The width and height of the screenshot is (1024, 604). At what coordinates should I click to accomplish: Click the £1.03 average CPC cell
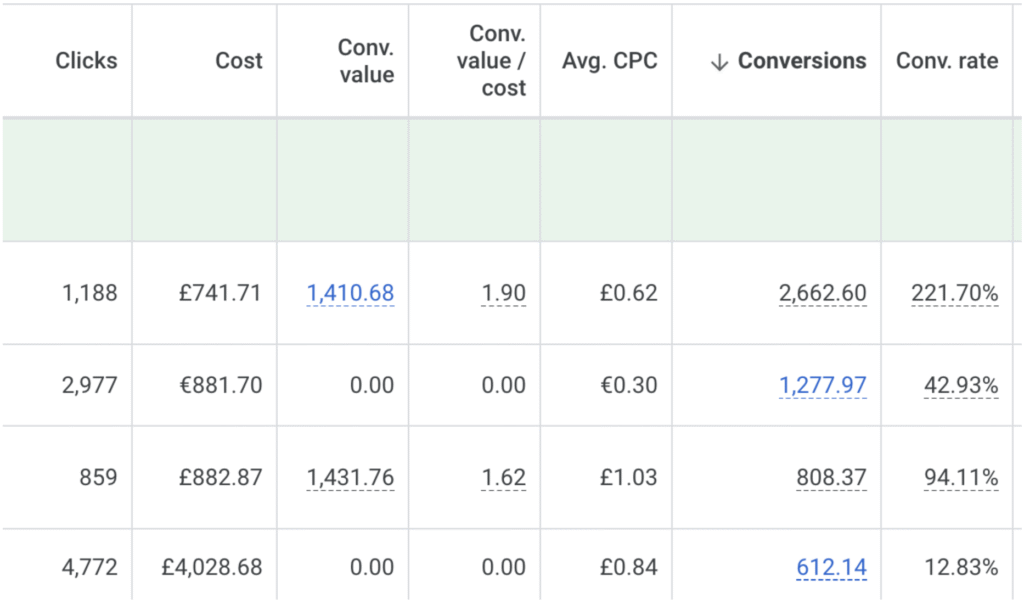pos(629,477)
